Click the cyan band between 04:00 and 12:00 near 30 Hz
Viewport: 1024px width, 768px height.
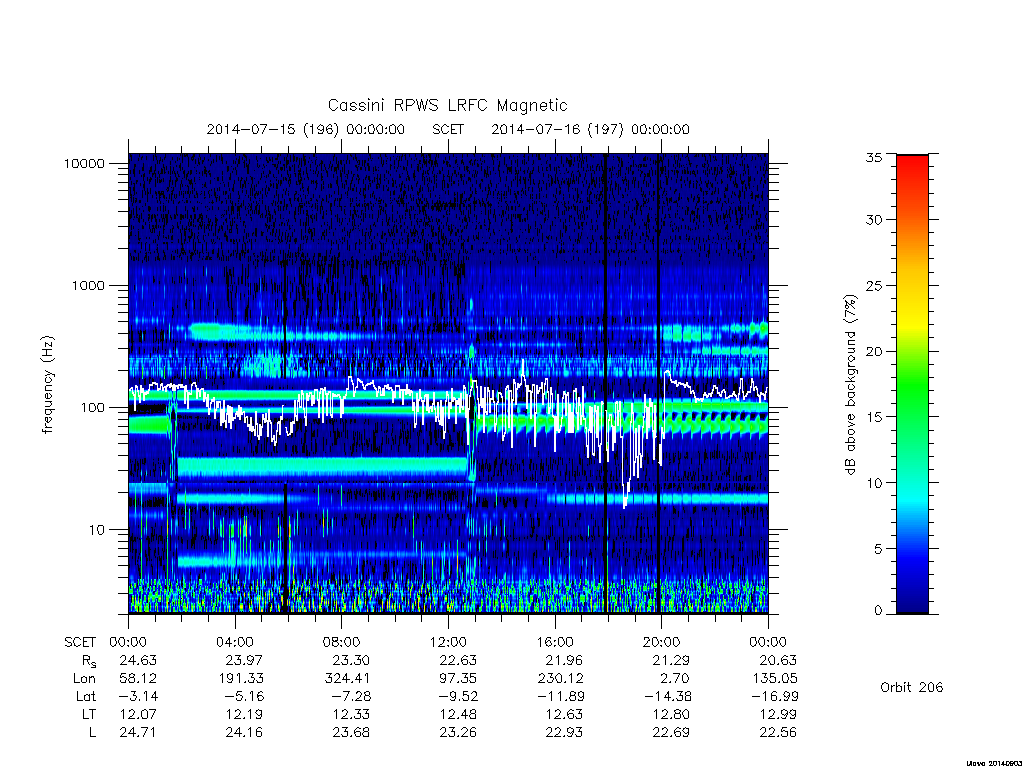(323, 466)
